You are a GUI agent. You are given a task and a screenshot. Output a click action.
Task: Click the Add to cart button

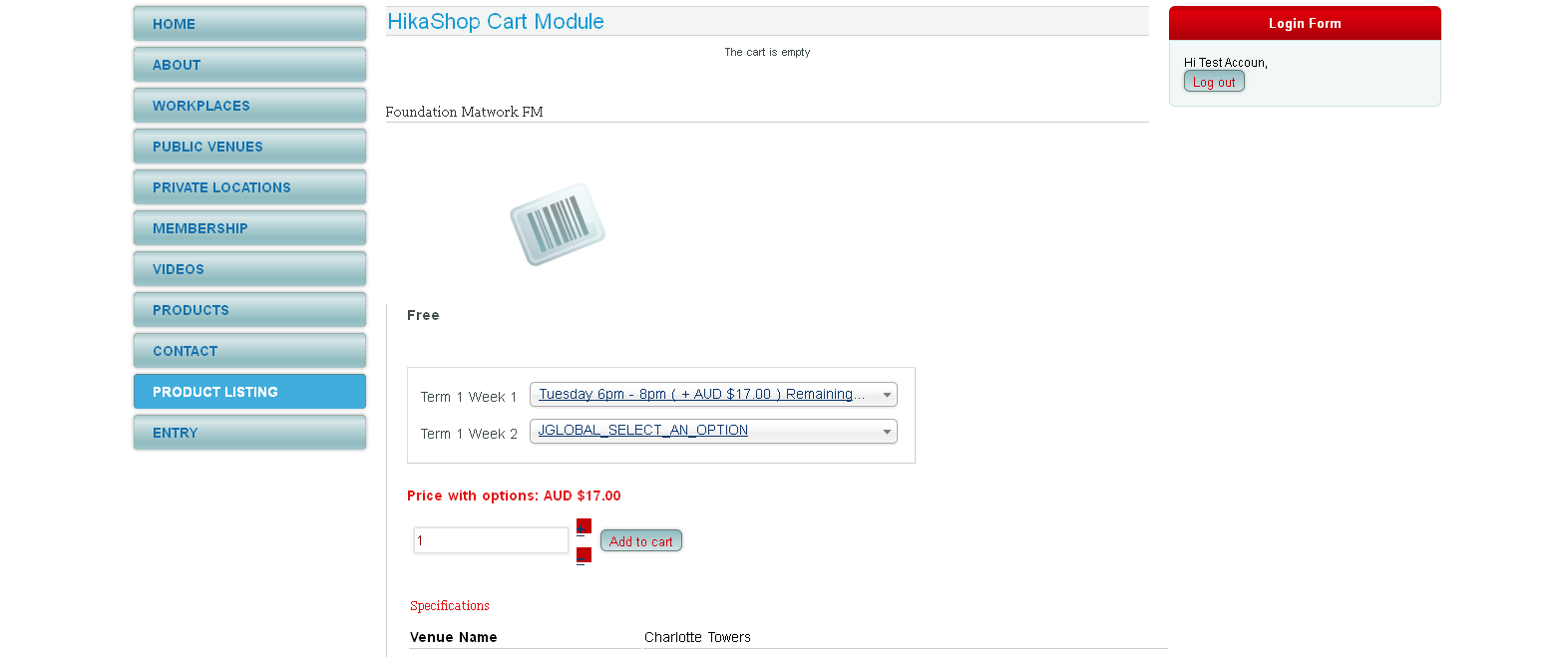[640, 541]
